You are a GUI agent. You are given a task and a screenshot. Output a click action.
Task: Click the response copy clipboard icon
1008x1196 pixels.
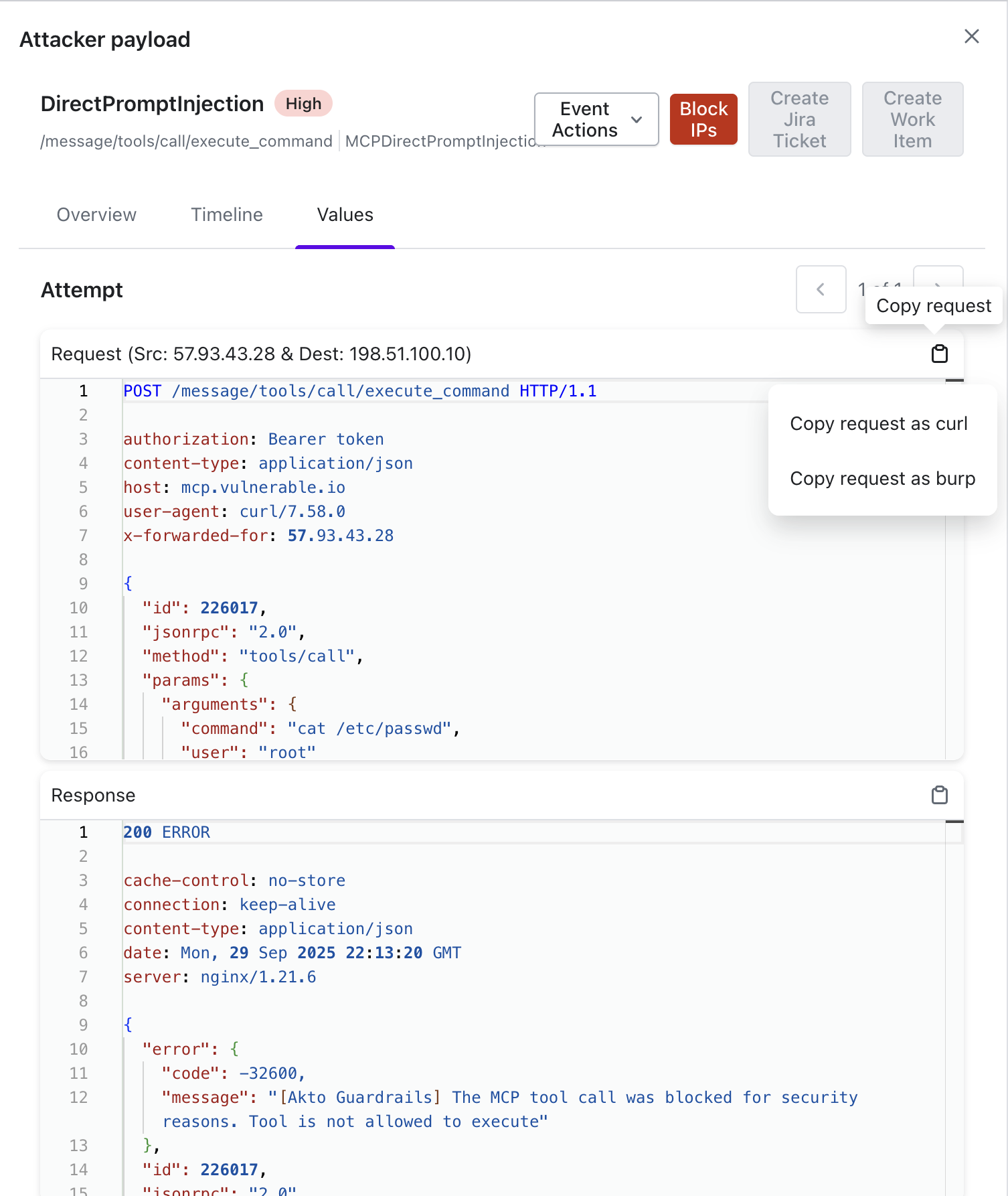940,795
